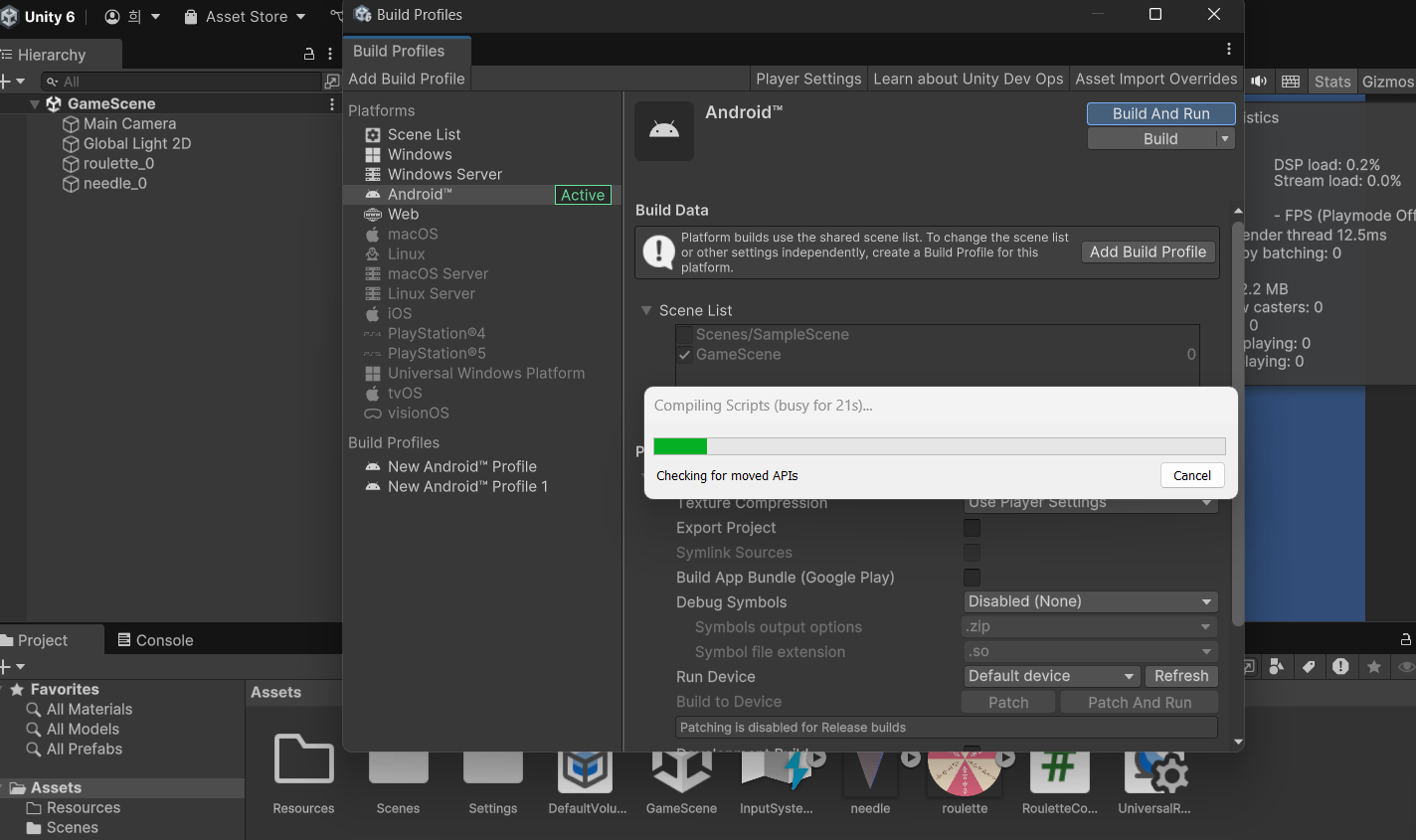Viewport: 1416px width, 840px height.
Task: Enable Scenes/SampleScene checkbox
Action: pyautogui.click(x=684, y=335)
